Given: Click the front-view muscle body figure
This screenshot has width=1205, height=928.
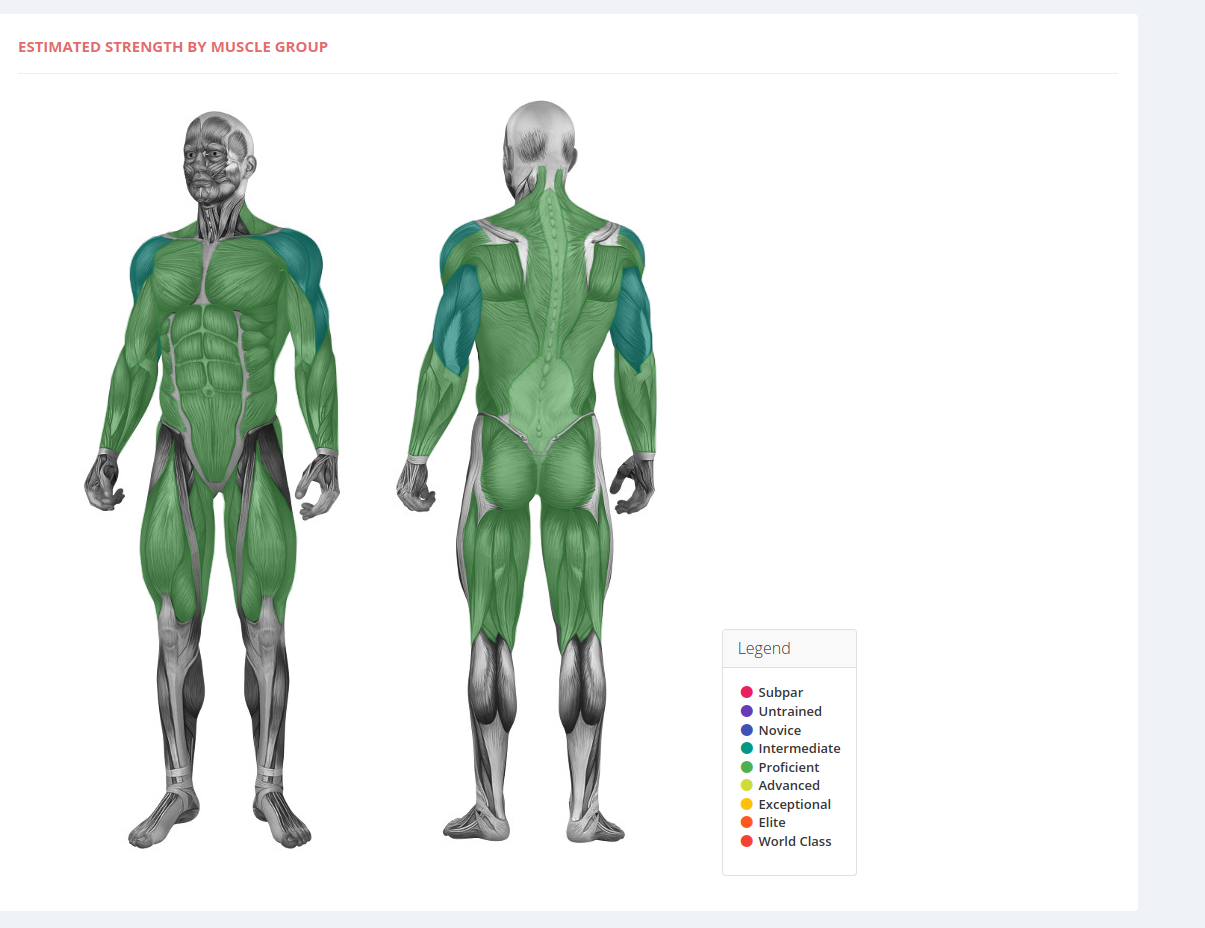Looking at the screenshot, I should [212, 480].
